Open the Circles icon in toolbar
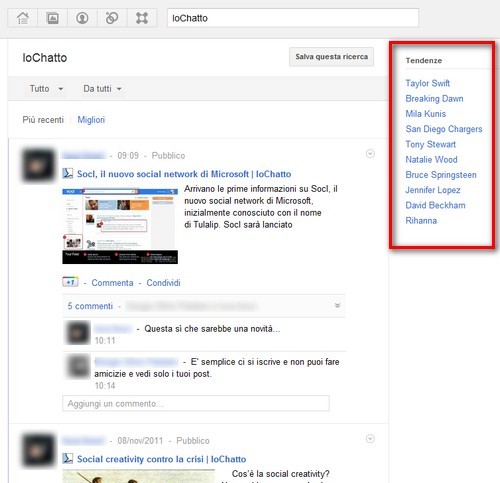Screen dimensions: 500x483 (112, 18)
